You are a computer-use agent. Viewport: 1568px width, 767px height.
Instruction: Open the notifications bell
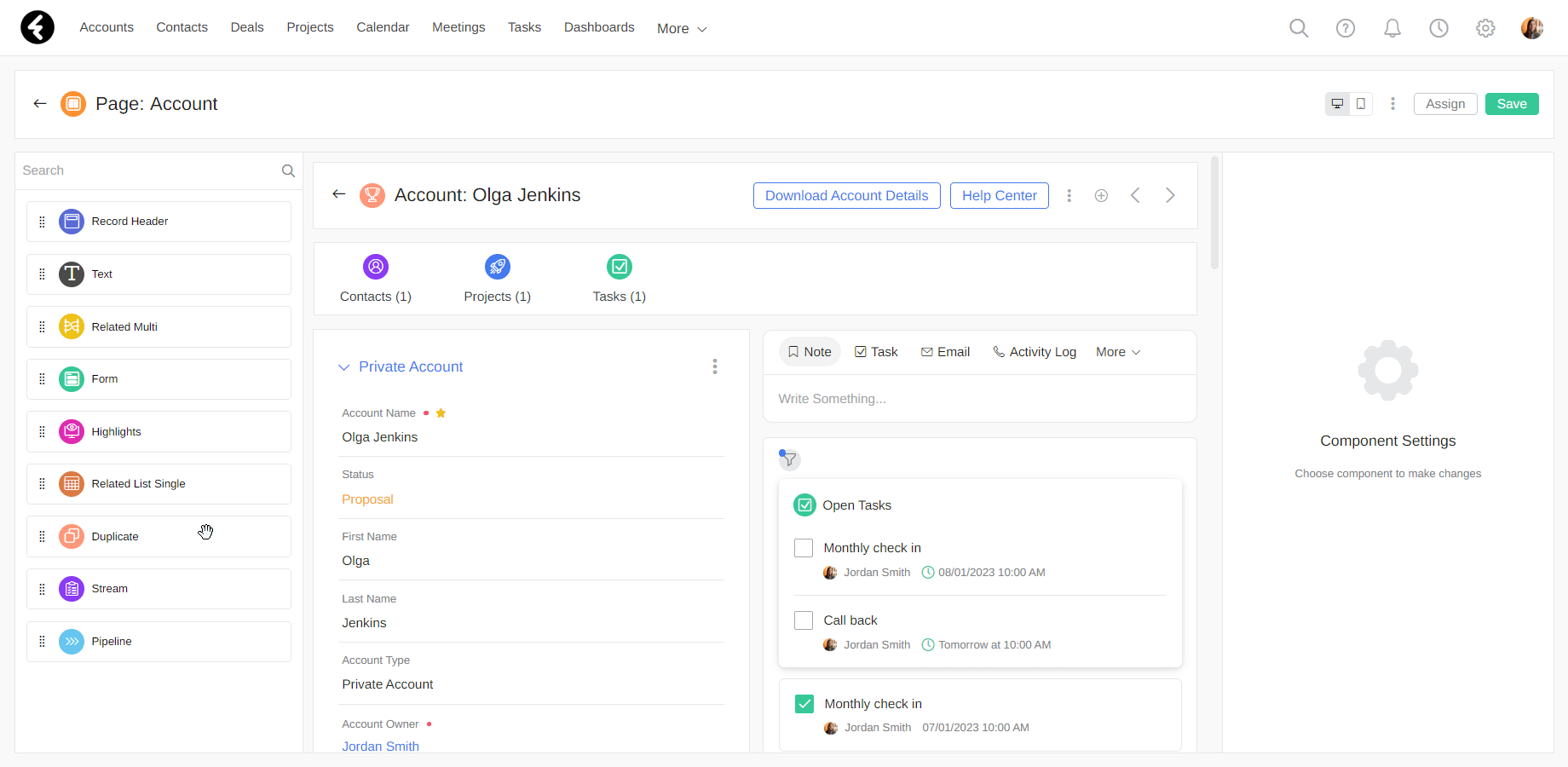click(x=1392, y=28)
